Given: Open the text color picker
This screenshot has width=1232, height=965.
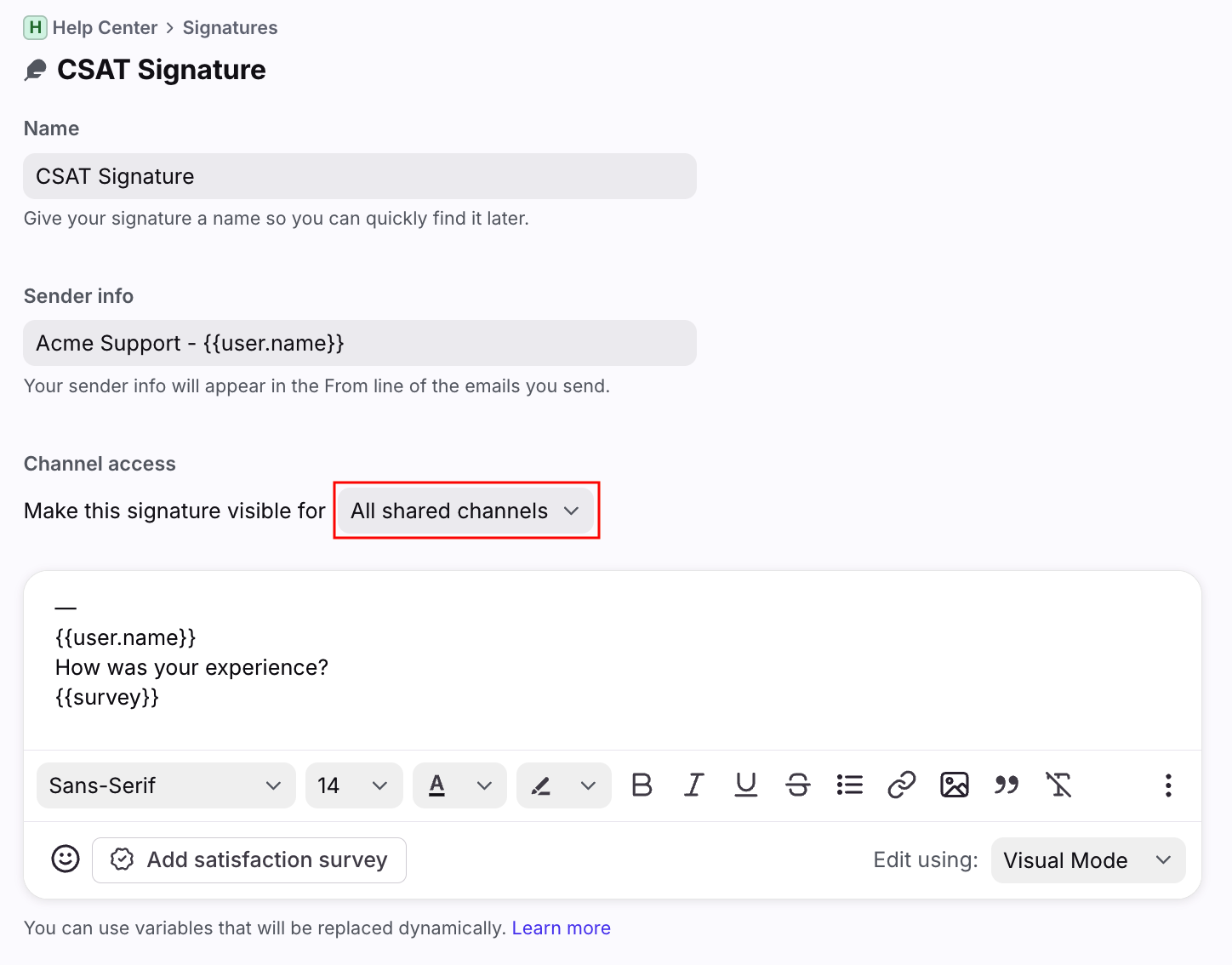Looking at the screenshot, I should click(459, 785).
